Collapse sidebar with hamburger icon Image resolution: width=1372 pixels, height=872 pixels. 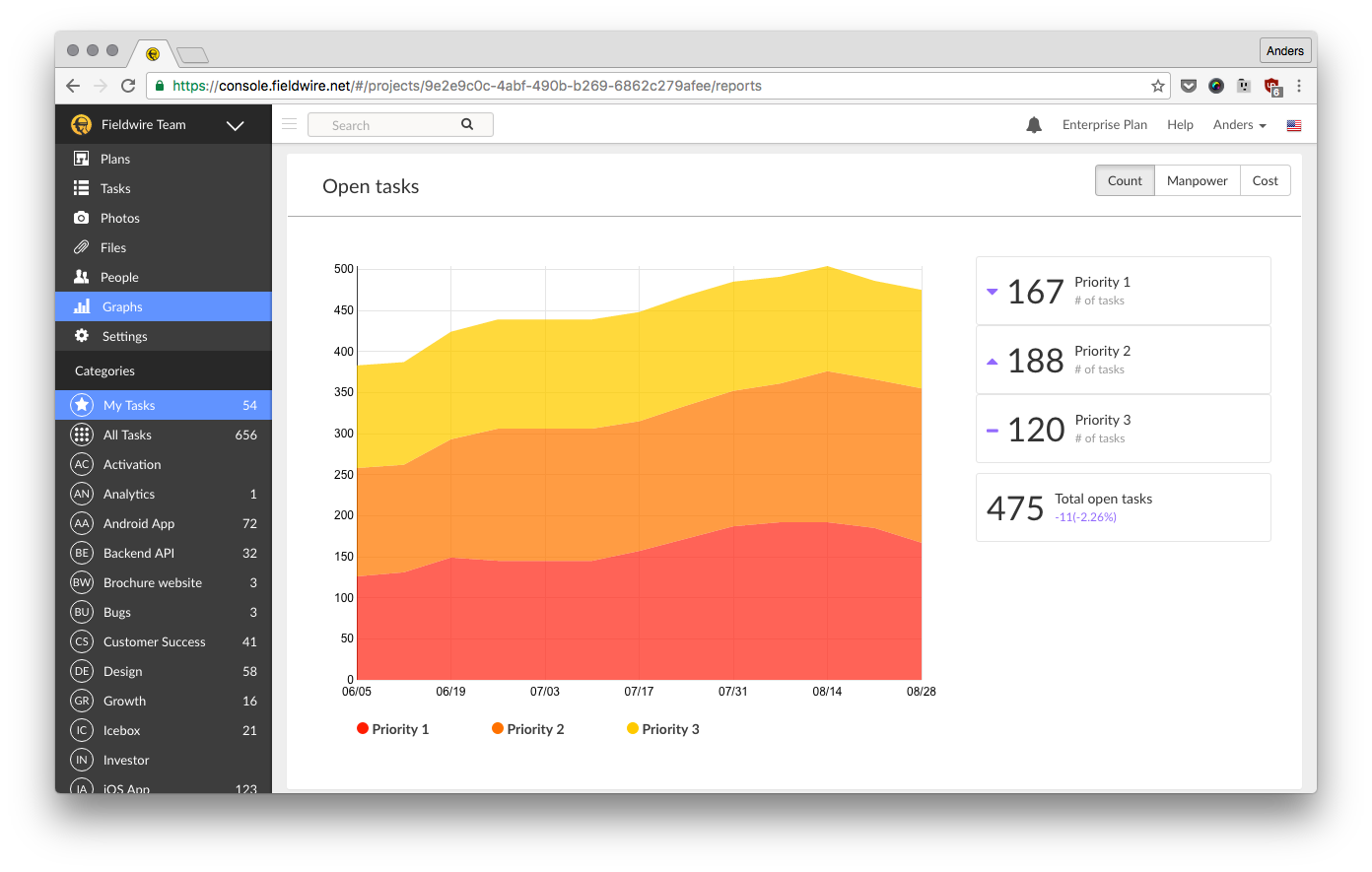tap(289, 124)
